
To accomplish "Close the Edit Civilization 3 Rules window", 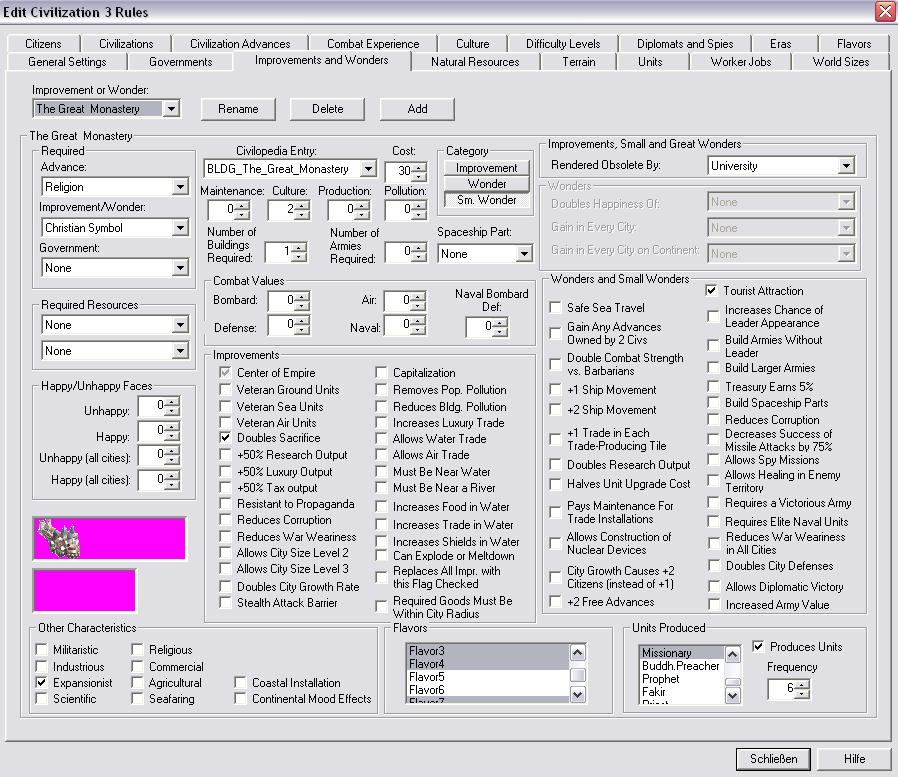I will tap(884, 12).
